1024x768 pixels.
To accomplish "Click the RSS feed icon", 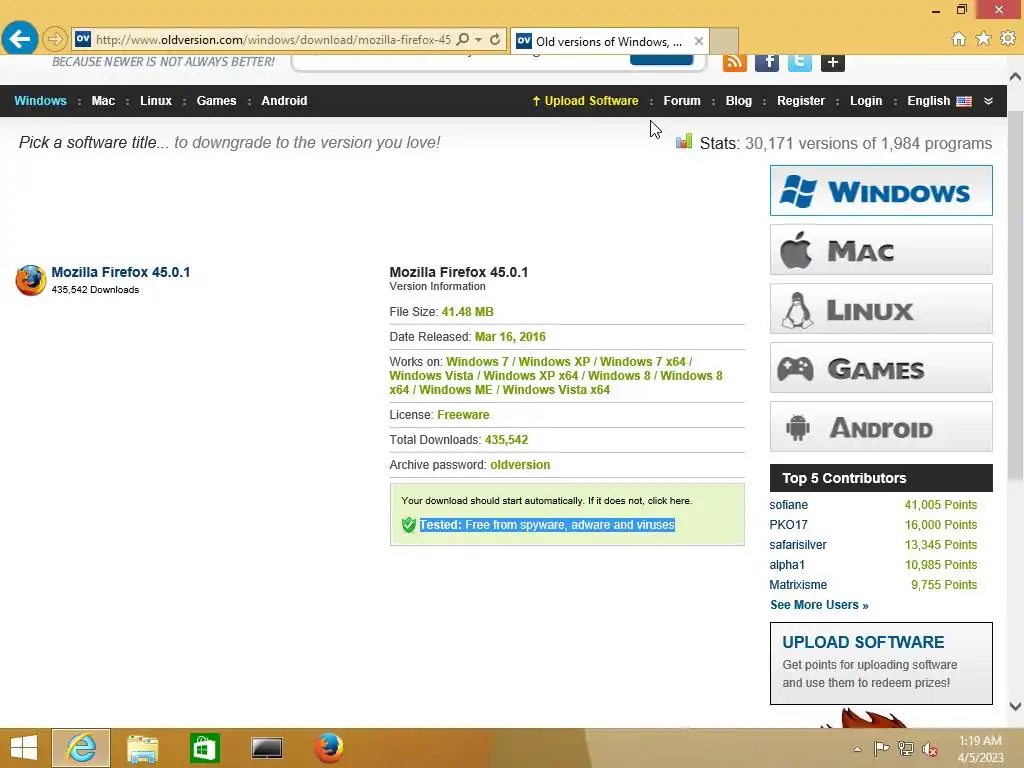I will pyautogui.click(x=735, y=63).
